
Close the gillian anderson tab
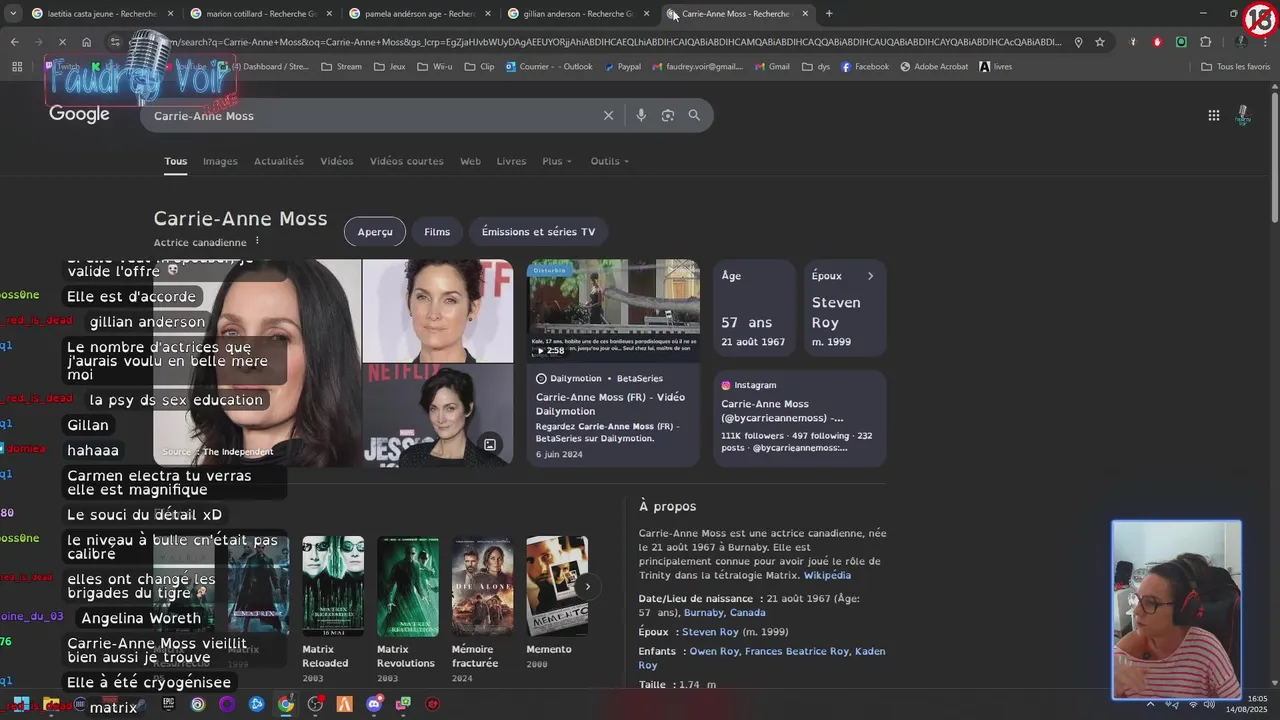pos(647,14)
